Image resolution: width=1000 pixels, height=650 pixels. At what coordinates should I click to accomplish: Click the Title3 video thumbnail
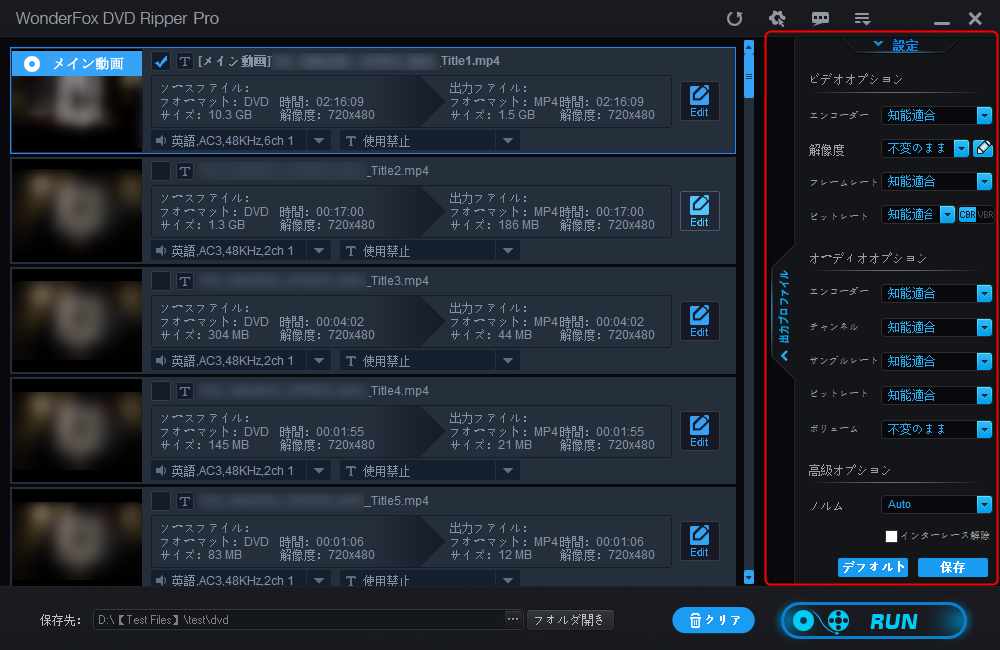coord(77,321)
